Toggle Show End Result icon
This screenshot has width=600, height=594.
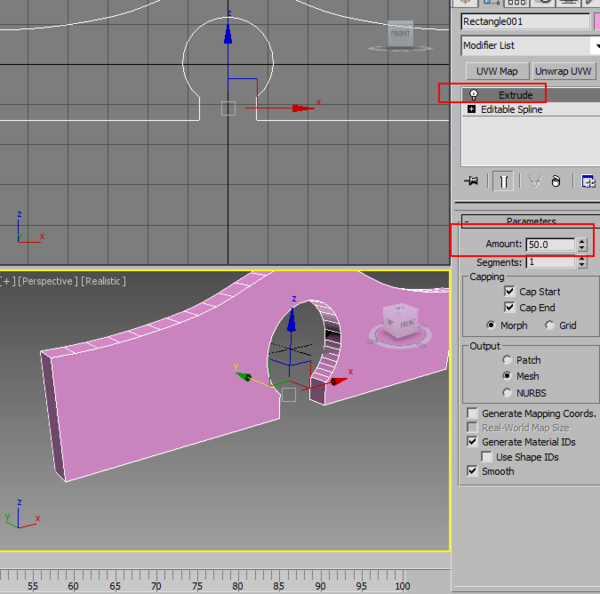tap(503, 181)
